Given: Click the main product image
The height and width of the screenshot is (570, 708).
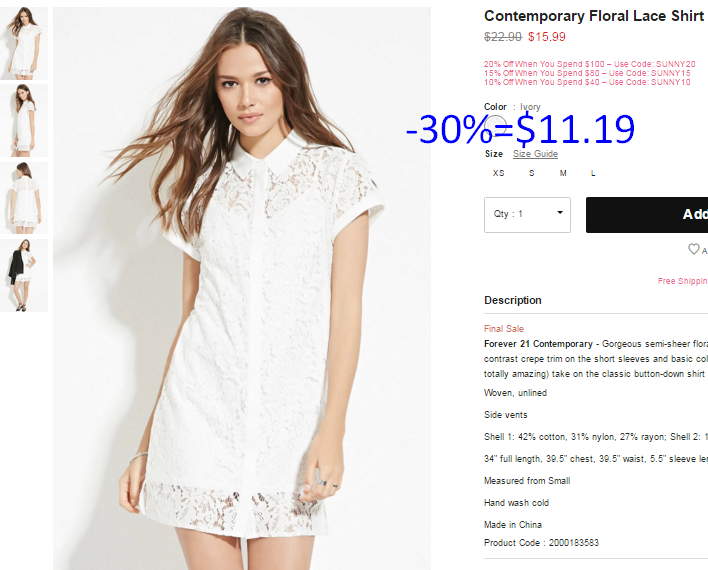Looking at the screenshot, I should coord(242,288).
